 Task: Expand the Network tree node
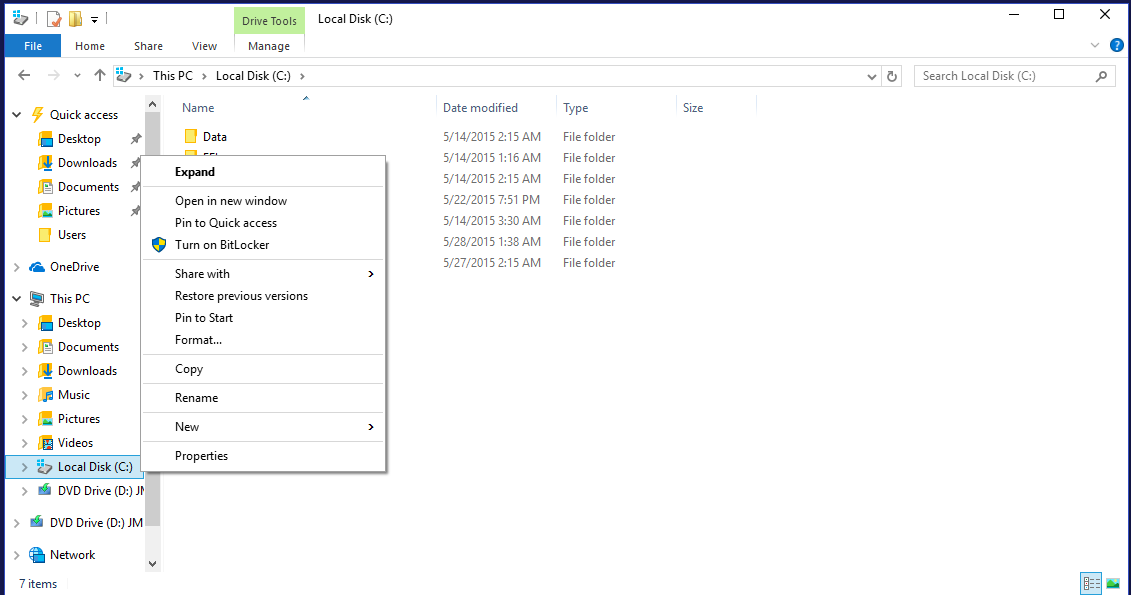click(x=17, y=555)
